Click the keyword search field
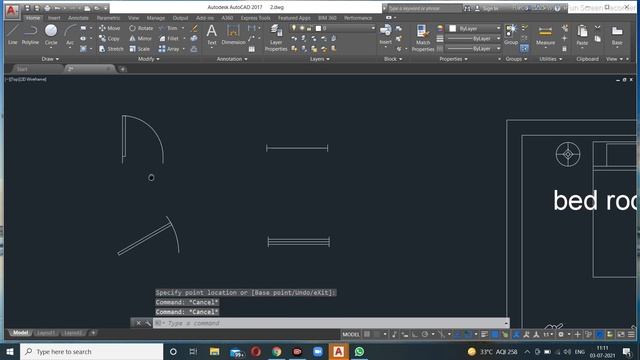This screenshot has width=640, height=360. tap(424, 8)
